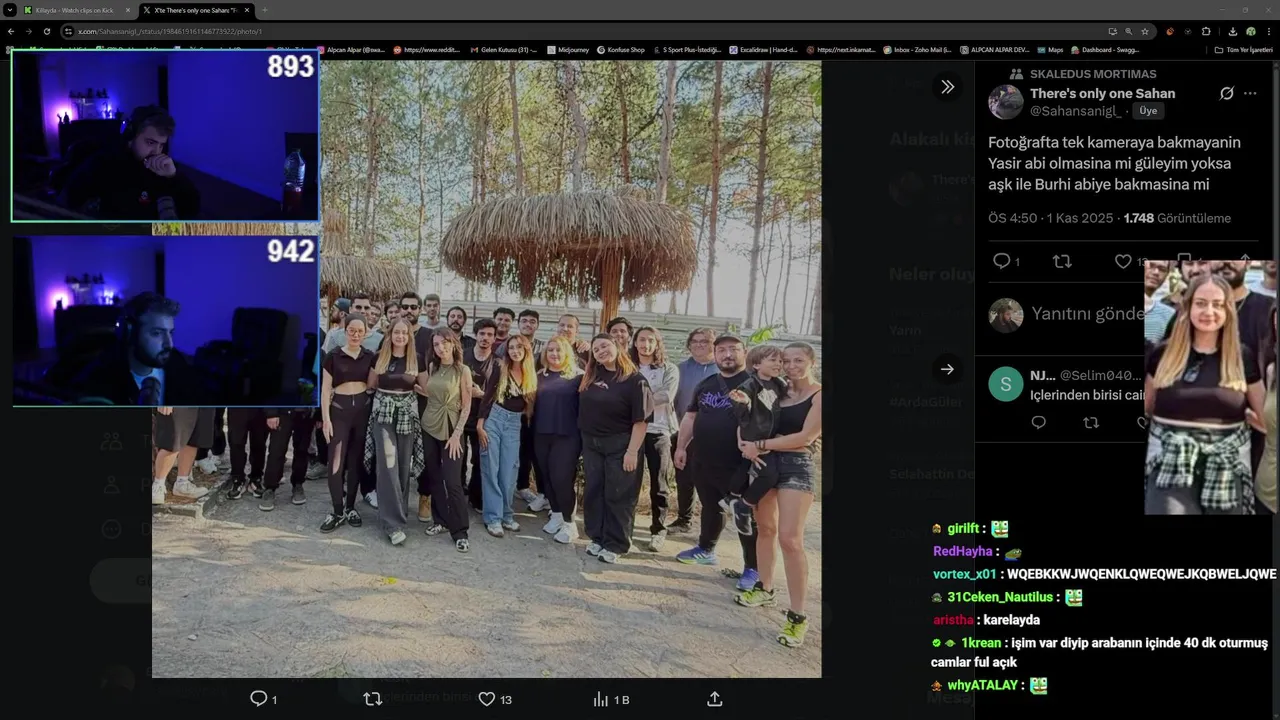Click the zoom magnifier icon in address bar
Screen dimensions: 1280x720
[x=1129, y=31]
